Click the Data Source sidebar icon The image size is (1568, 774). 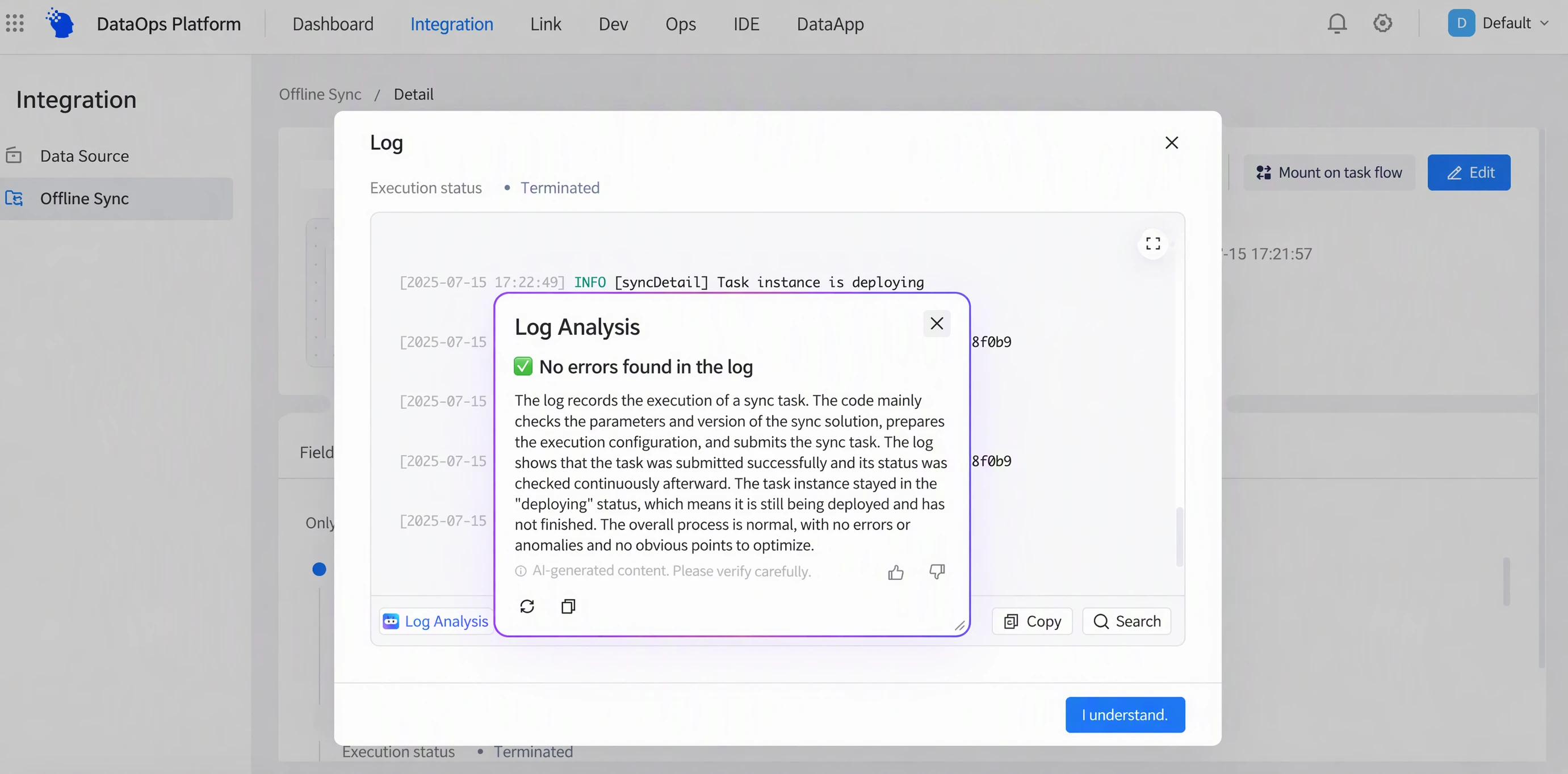point(14,156)
